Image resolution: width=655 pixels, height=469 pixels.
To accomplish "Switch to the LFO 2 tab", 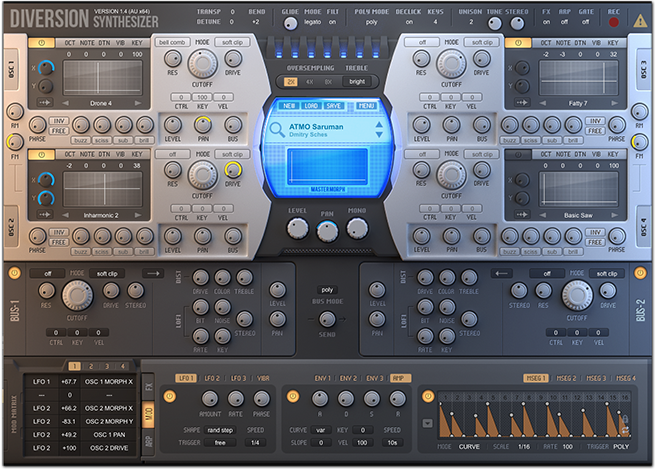I will (212, 378).
